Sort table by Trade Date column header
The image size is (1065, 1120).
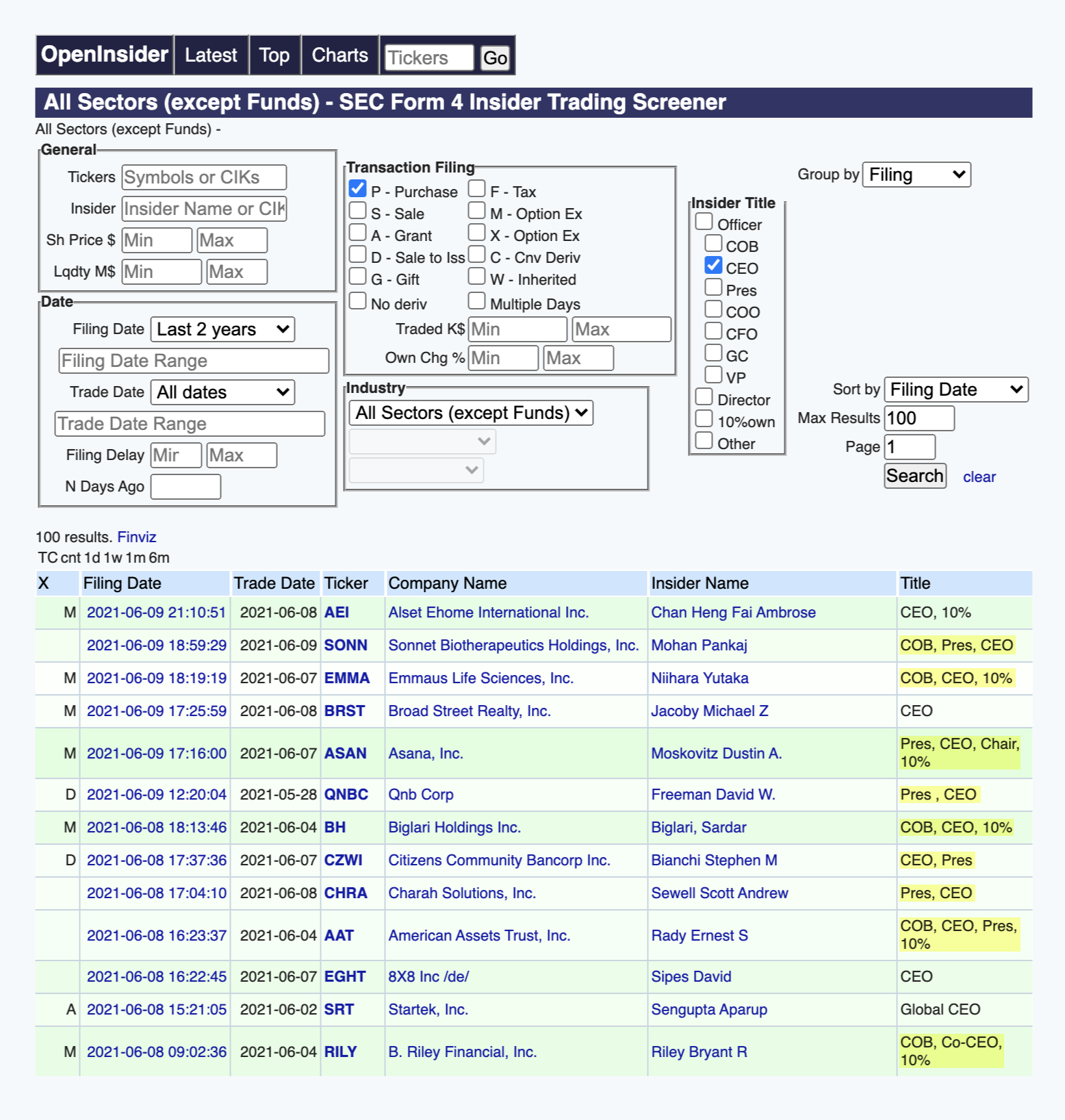click(274, 583)
